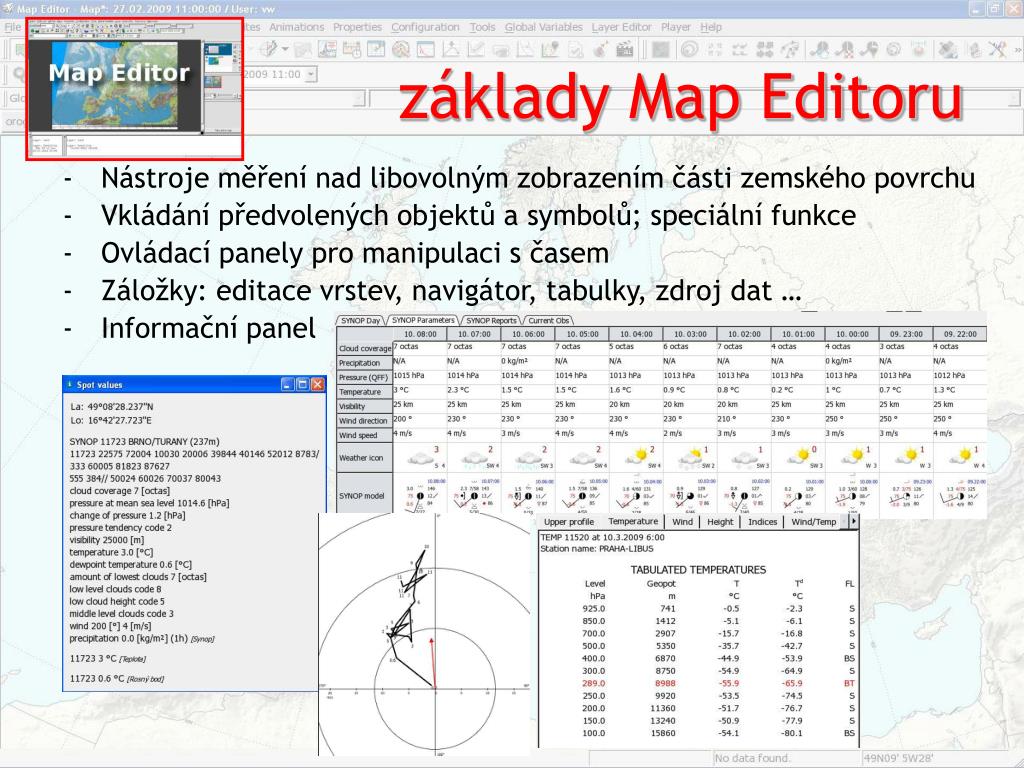
Task: Weather icon under 10. 06:00 column
Action: pos(528,458)
